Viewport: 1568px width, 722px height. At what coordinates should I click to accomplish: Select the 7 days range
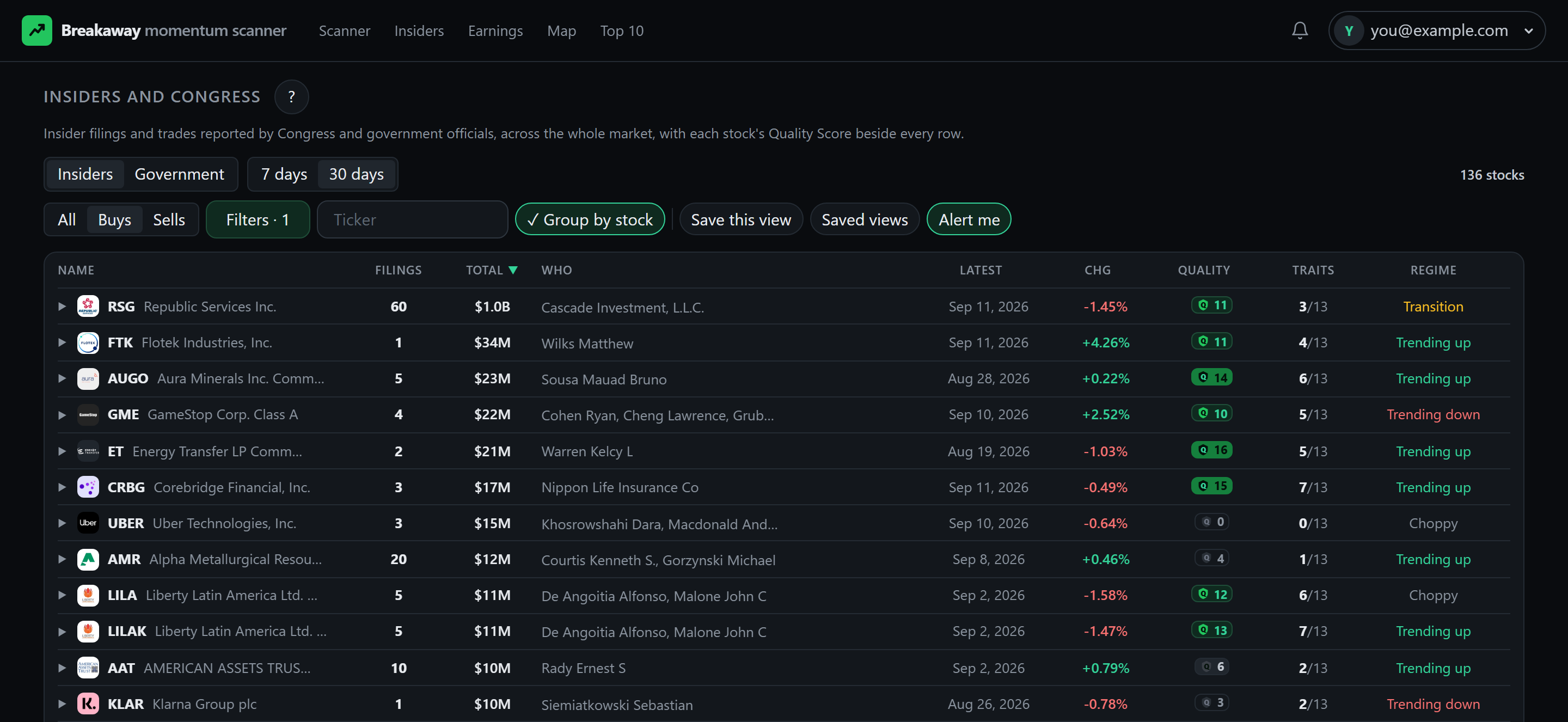pyautogui.click(x=284, y=174)
